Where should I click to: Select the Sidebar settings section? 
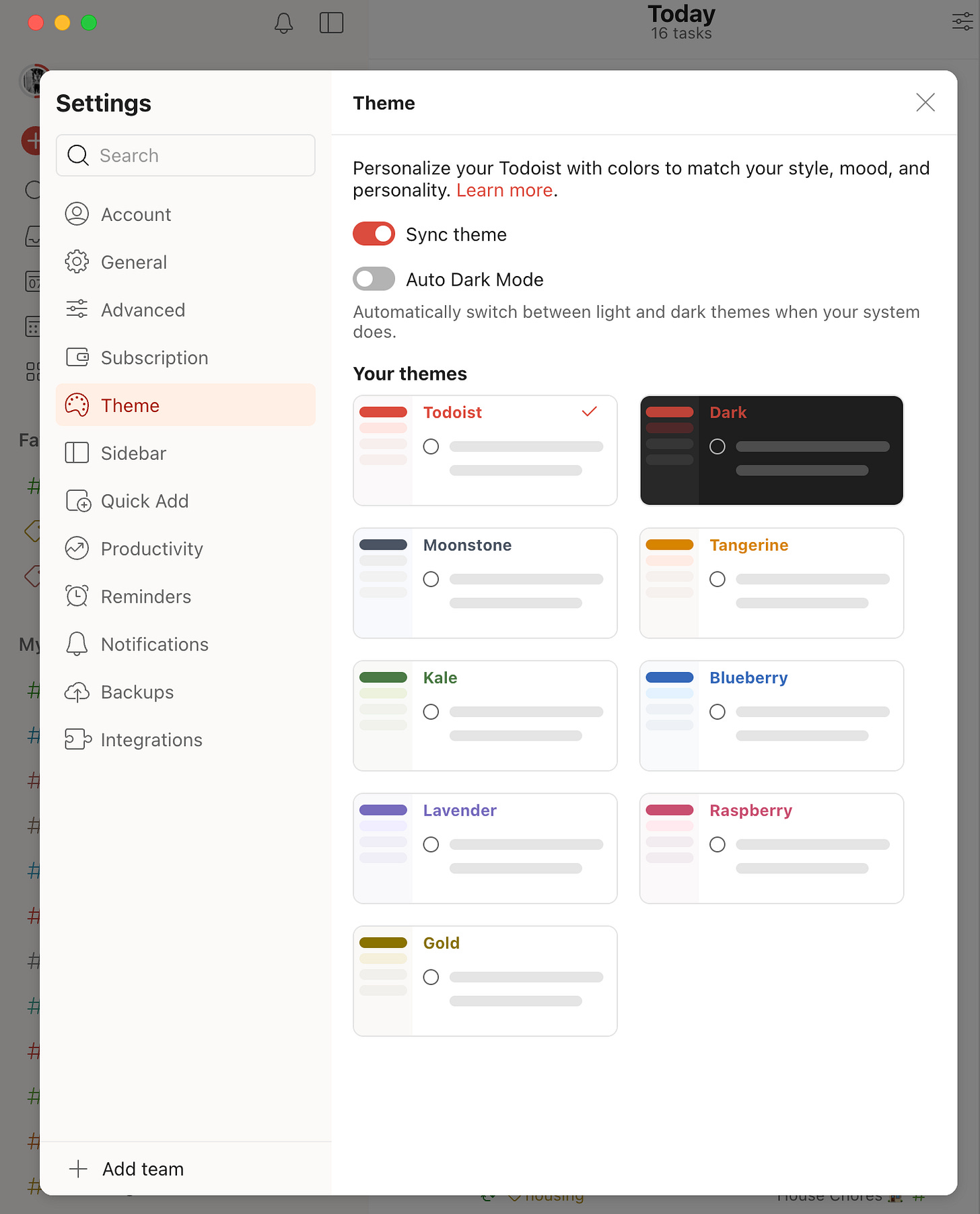[x=186, y=453]
